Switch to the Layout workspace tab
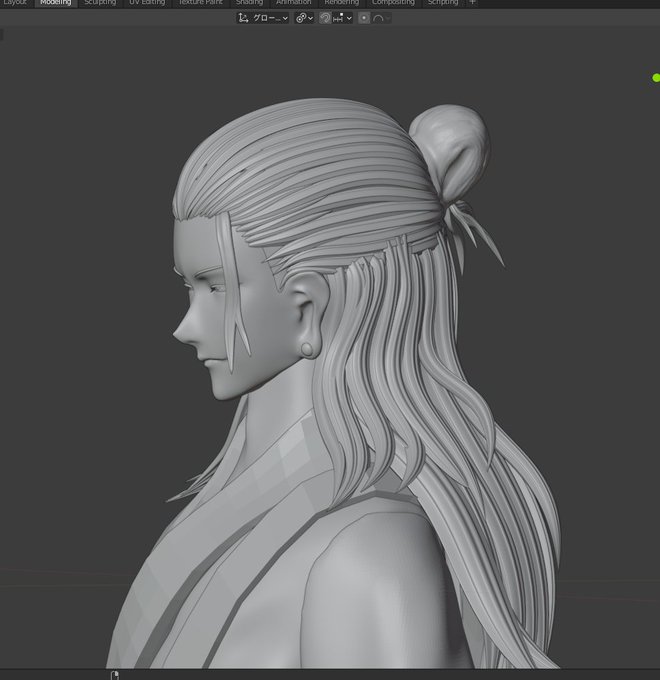 pyautogui.click(x=15, y=3)
